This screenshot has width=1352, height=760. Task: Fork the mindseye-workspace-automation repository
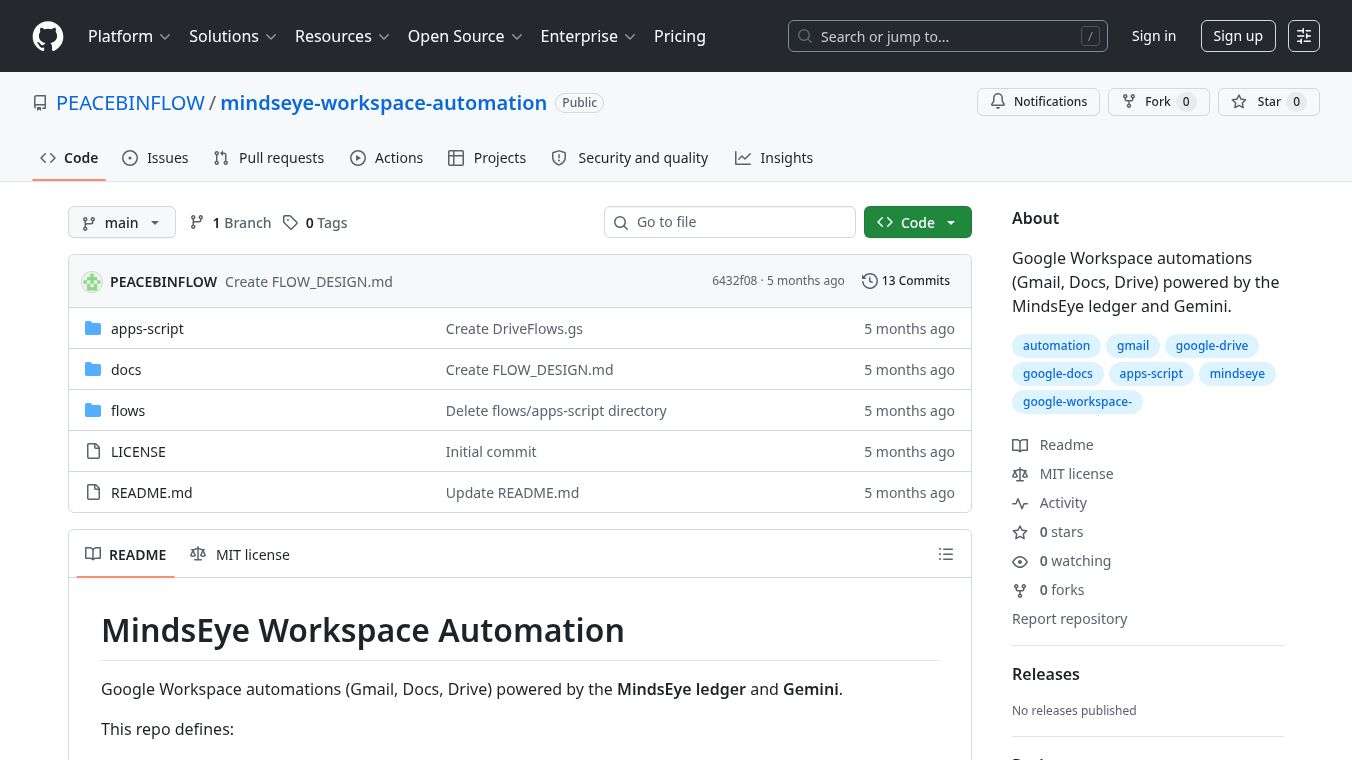click(x=1158, y=102)
